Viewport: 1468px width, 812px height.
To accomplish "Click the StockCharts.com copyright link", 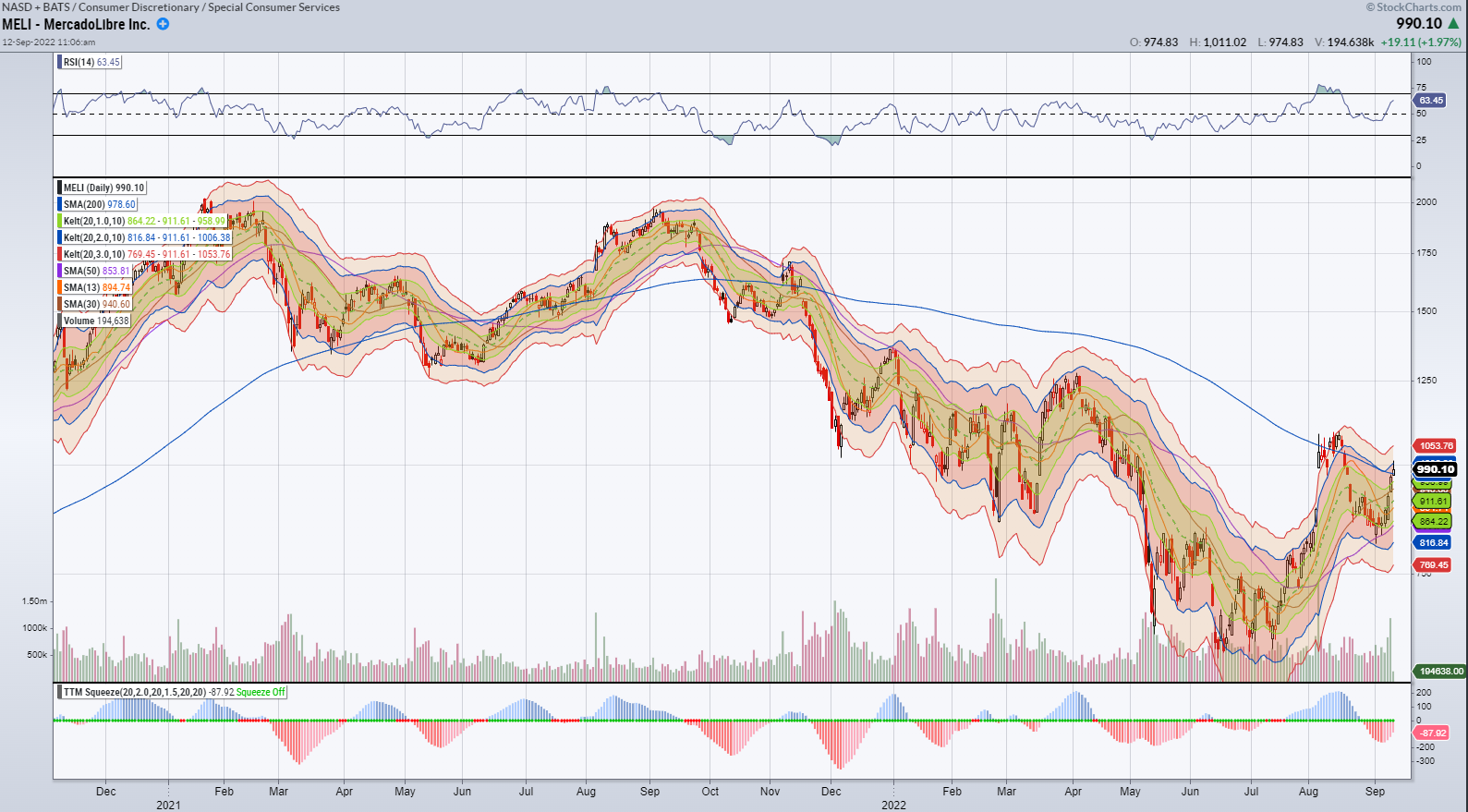I will [1413, 6].
